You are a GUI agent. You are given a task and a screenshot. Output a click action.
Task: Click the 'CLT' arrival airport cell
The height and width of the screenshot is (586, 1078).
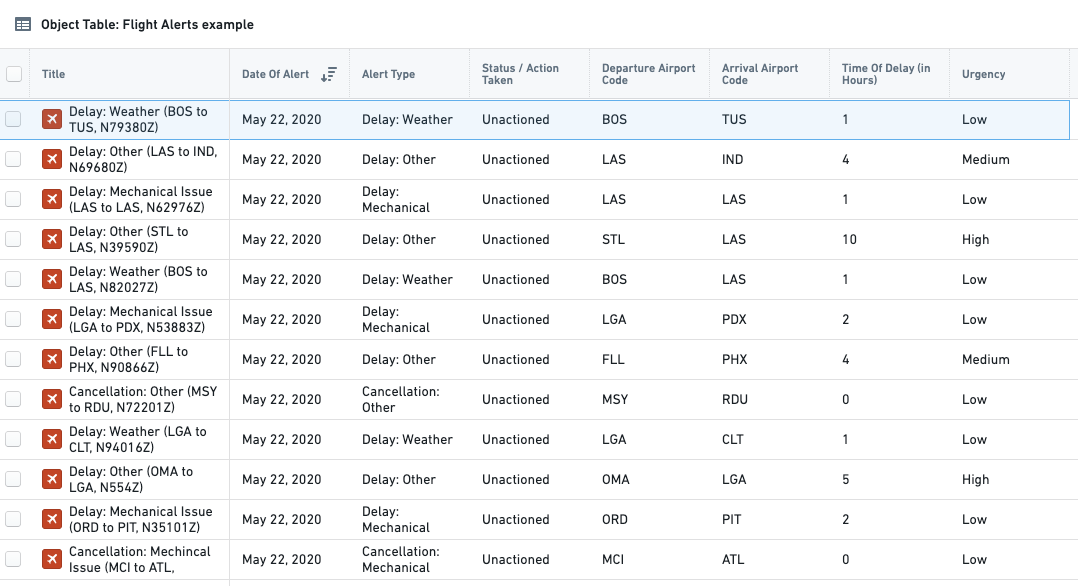733,440
